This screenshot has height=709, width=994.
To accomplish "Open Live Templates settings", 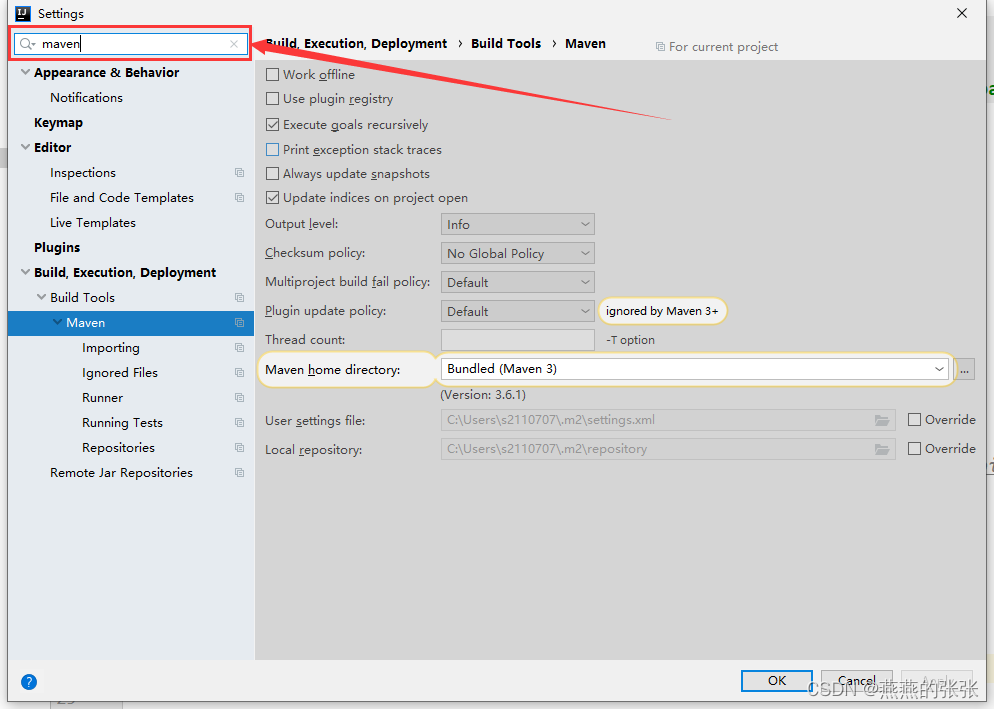I will coord(93,223).
